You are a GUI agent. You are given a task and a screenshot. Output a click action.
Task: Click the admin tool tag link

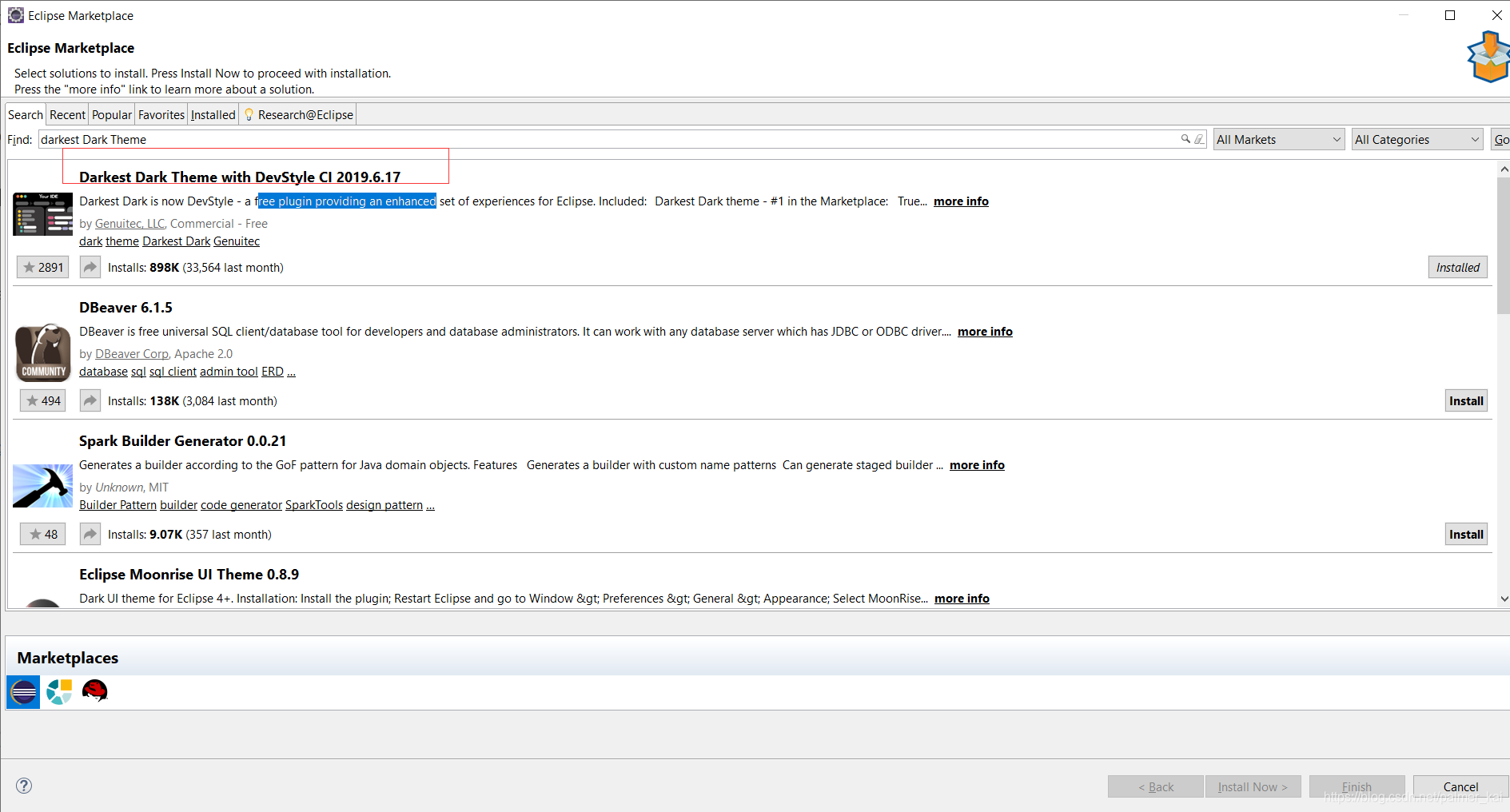tap(229, 372)
